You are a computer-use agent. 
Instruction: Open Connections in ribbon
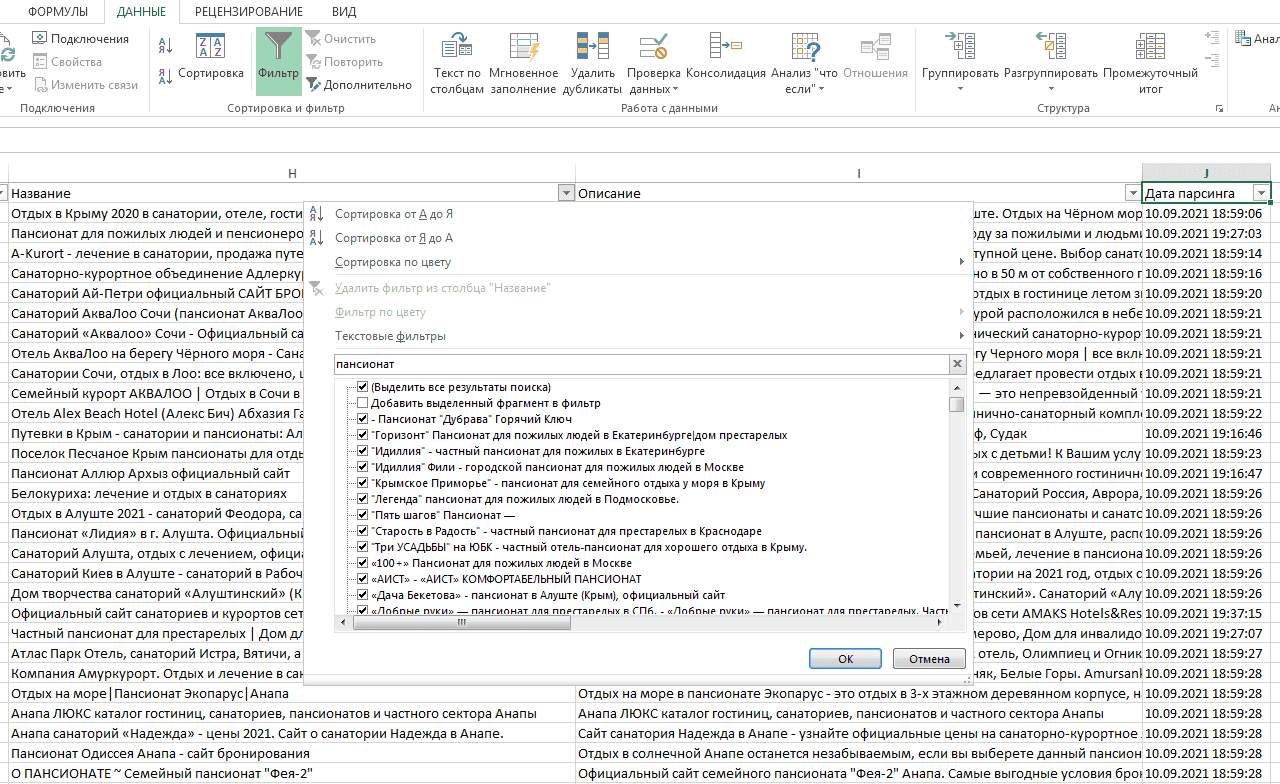[x=80, y=39]
